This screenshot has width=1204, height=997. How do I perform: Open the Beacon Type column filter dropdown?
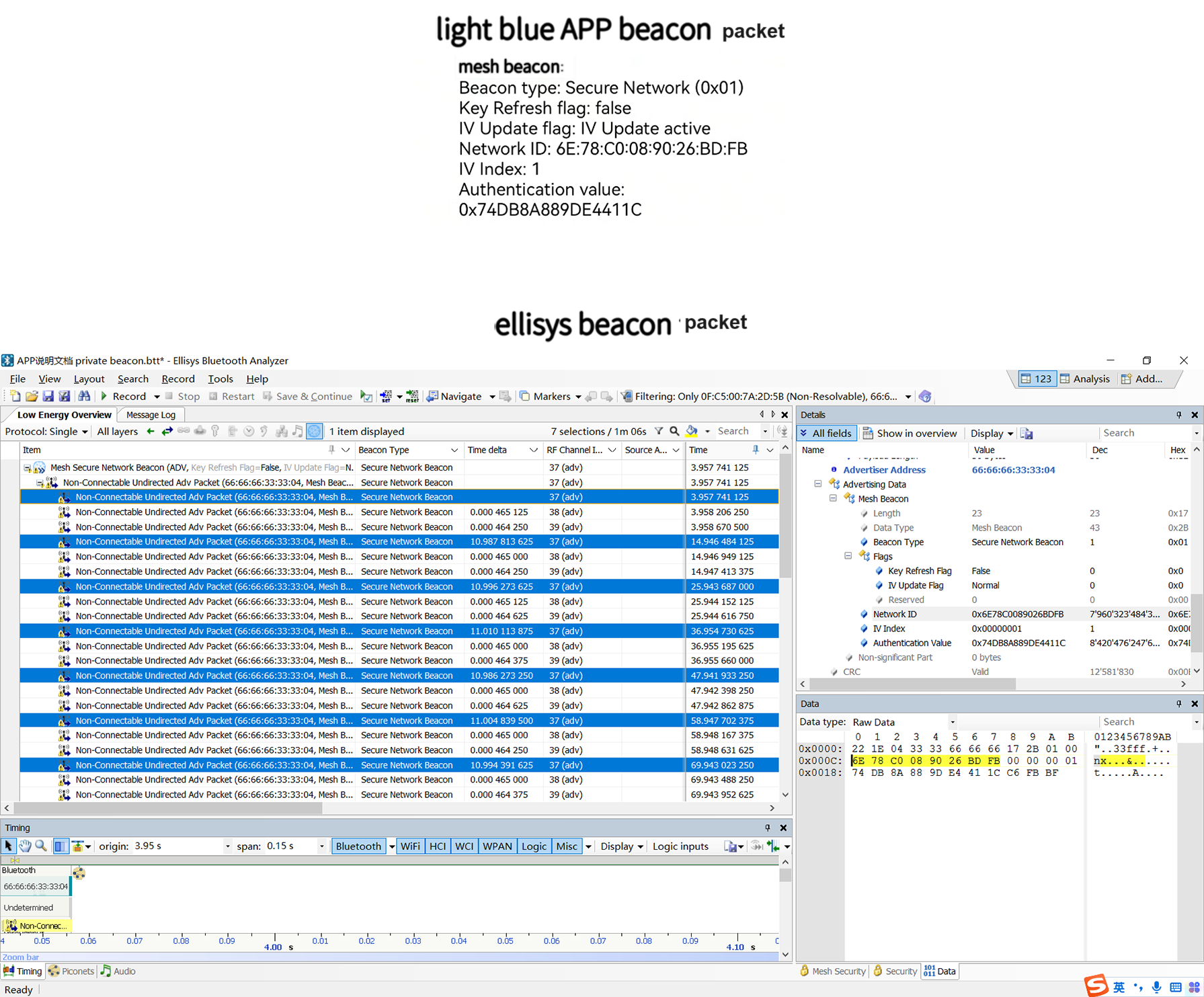point(454,450)
